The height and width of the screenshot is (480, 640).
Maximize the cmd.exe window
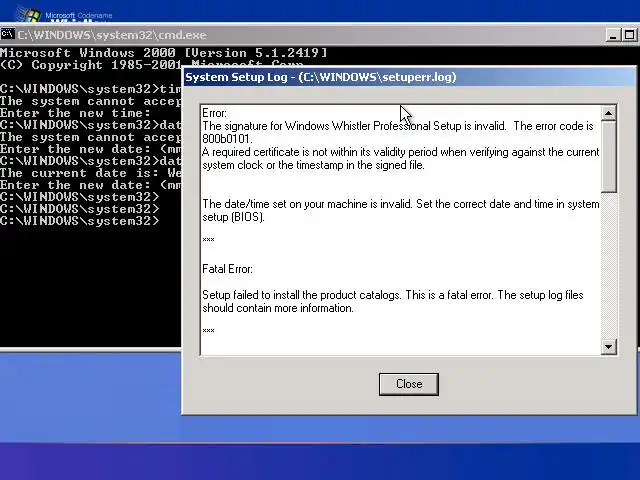point(629,35)
